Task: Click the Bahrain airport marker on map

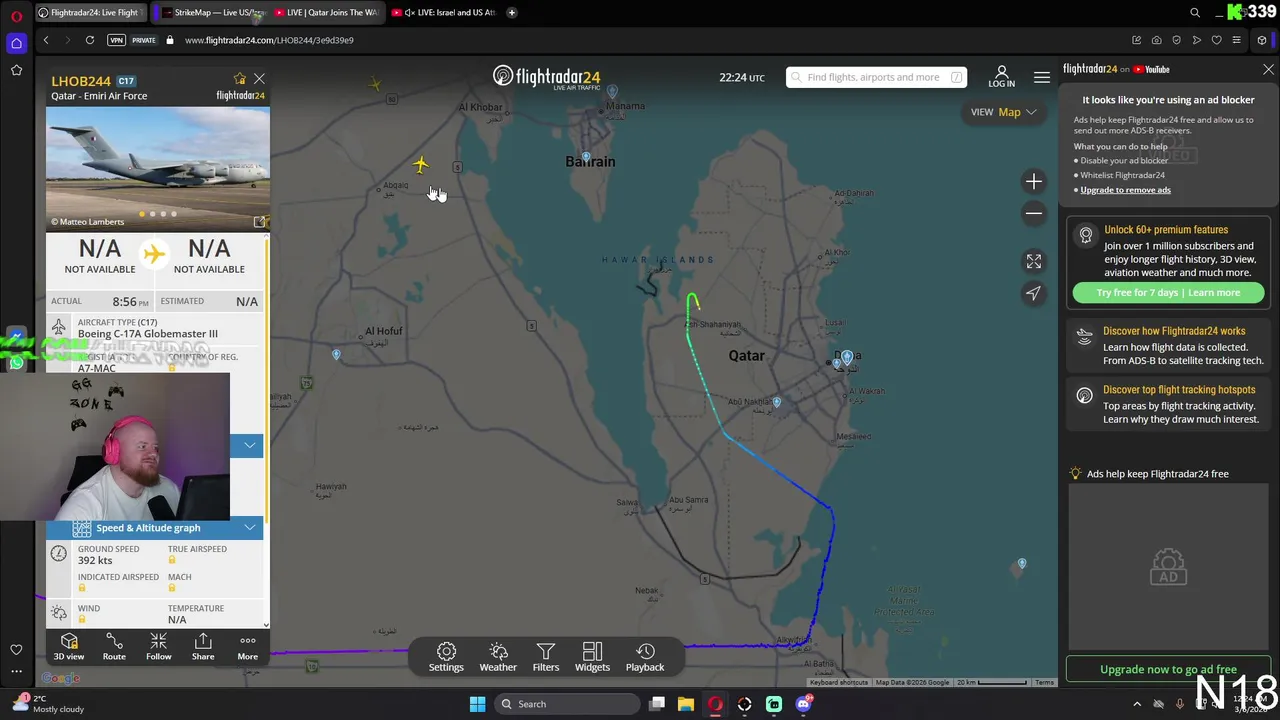Action: [586, 158]
